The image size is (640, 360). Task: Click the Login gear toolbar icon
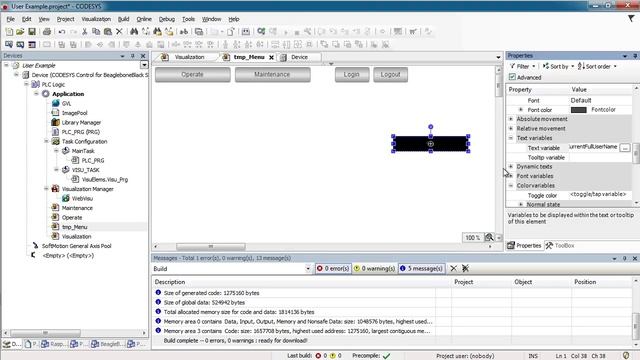tap(261, 32)
